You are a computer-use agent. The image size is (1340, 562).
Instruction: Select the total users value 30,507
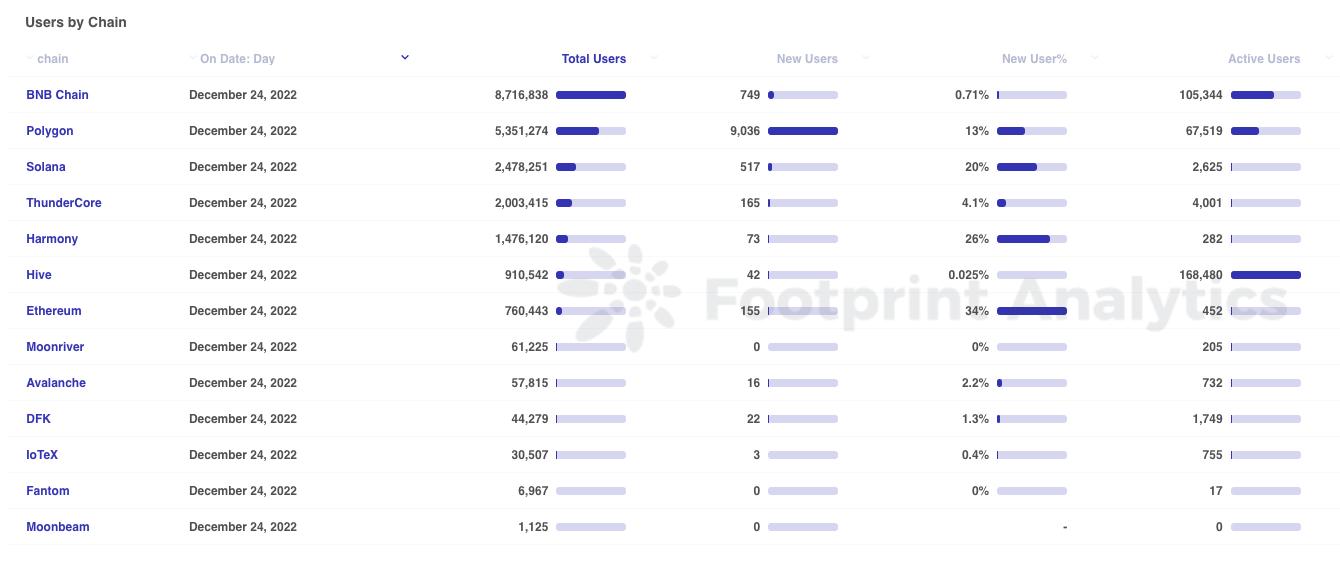pyautogui.click(x=530, y=455)
